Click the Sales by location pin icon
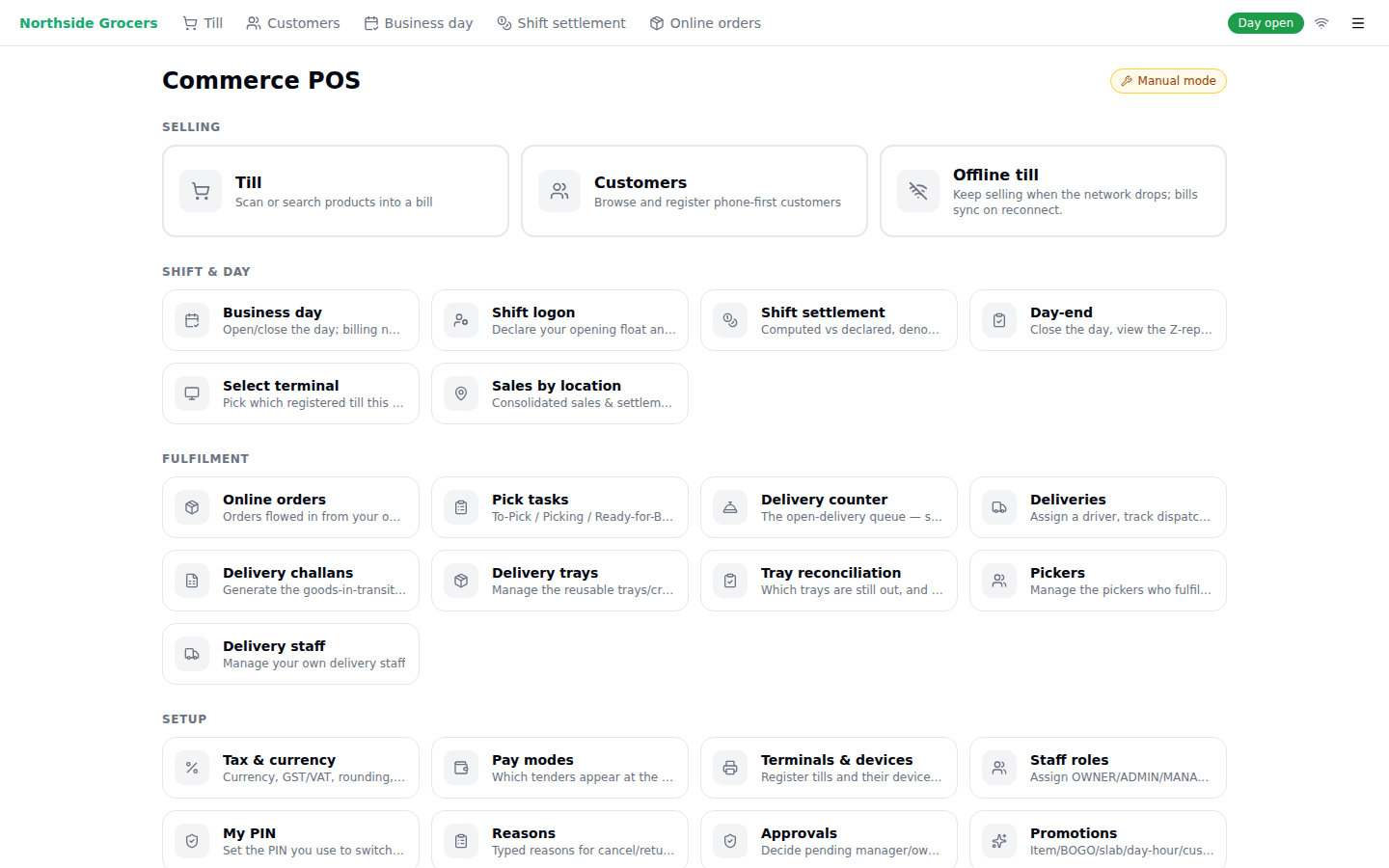Image resolution: width=1389 pixels, height=868 pixels. [x=461, y=393]
